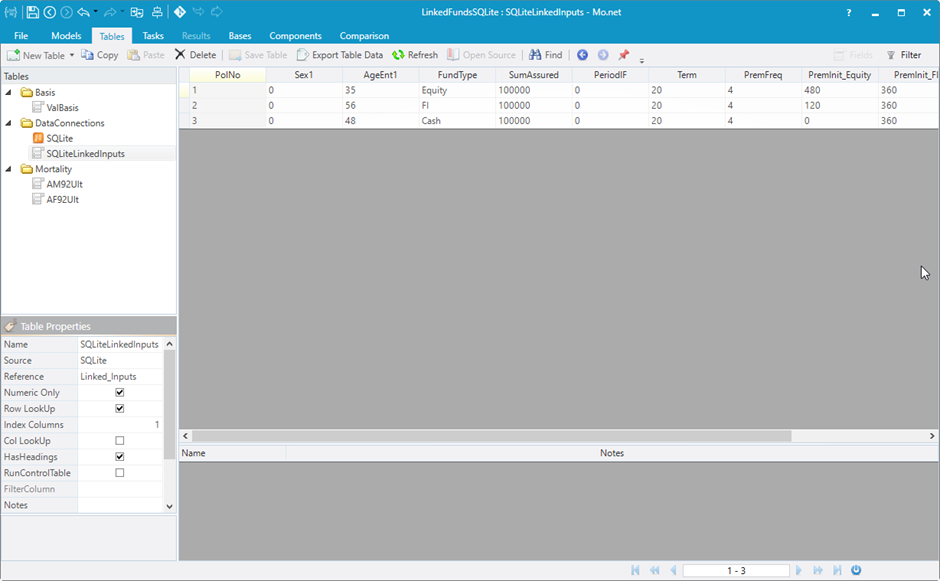Click the blue power icon in pager
This screenshot has height=581, width=940.
pos(856,570)
